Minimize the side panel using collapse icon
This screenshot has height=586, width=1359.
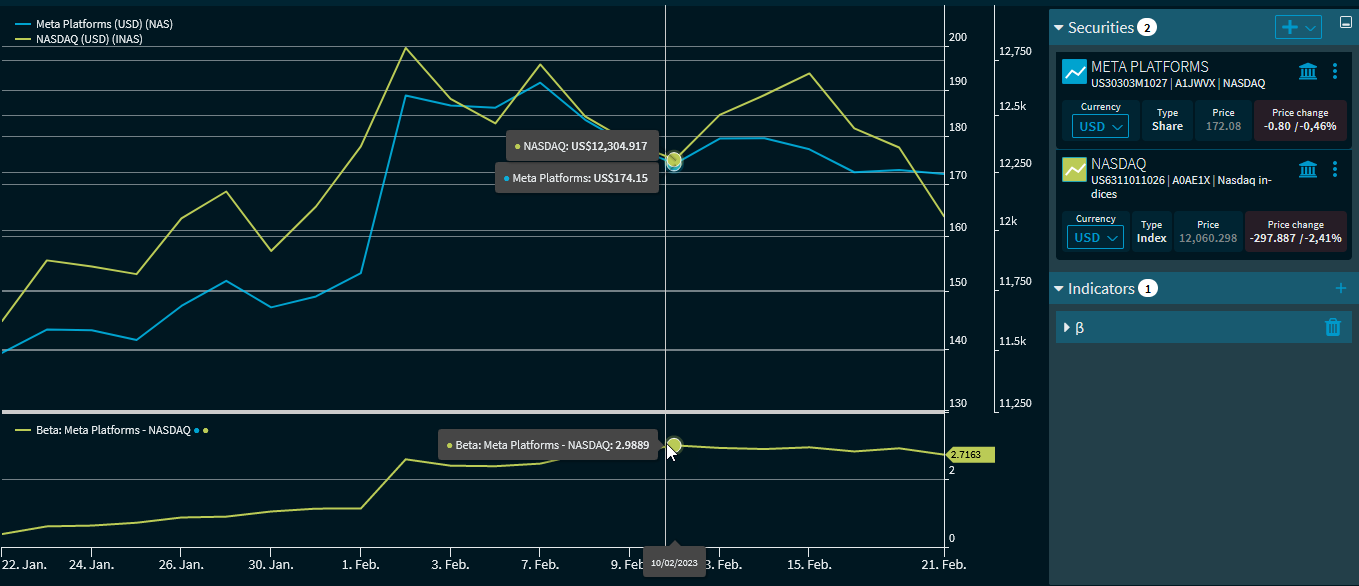point(1345,20)
